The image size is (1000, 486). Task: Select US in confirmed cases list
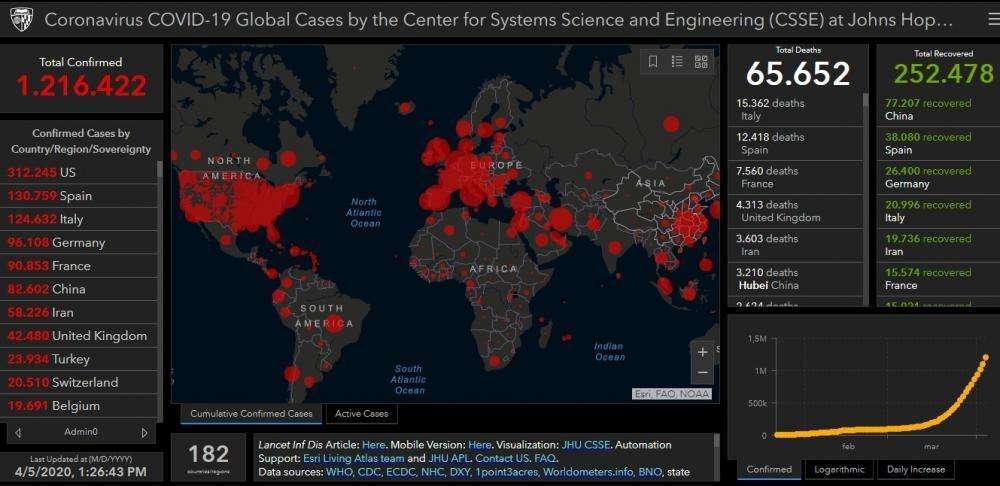79,172
